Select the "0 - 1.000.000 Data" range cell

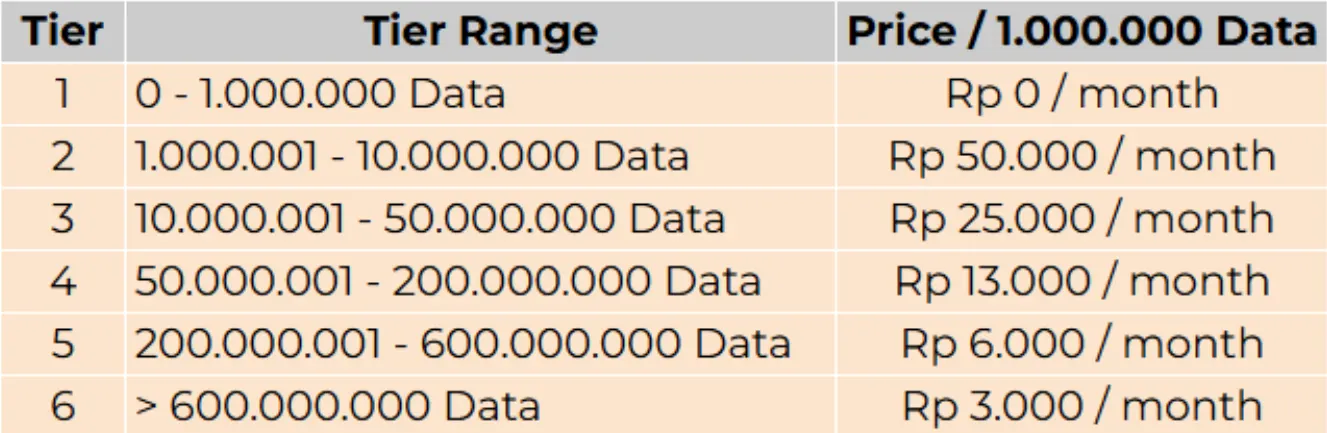tap(320, 94)
